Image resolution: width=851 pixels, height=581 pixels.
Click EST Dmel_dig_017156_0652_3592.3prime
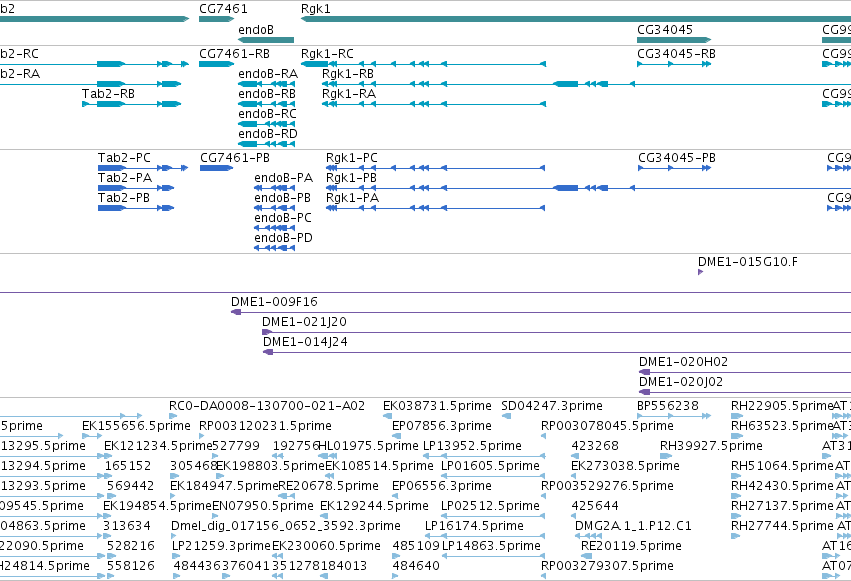(x=285, y=527)
